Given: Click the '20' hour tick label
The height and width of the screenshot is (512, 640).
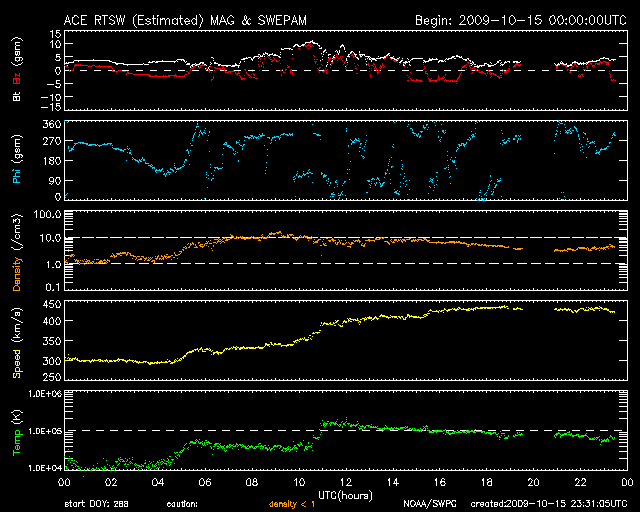Looking at the screenshot, I should click(533, 482).
